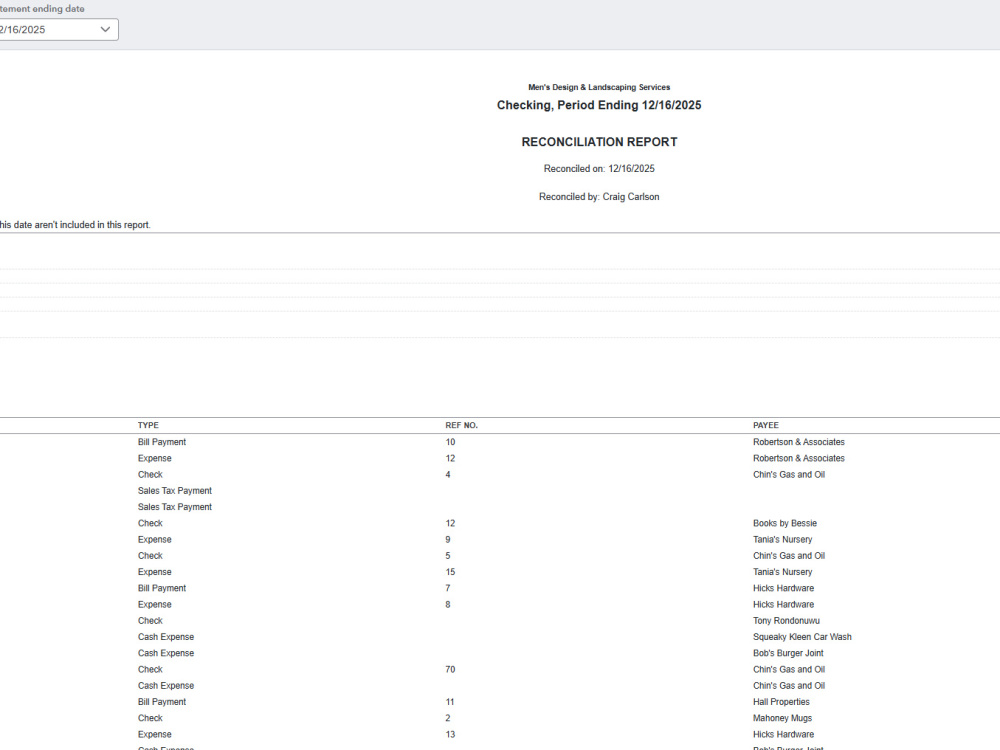Select Check type in Tony Rondonuwu row
This screenshot has width=1000, height=750.
pos(150,621)
